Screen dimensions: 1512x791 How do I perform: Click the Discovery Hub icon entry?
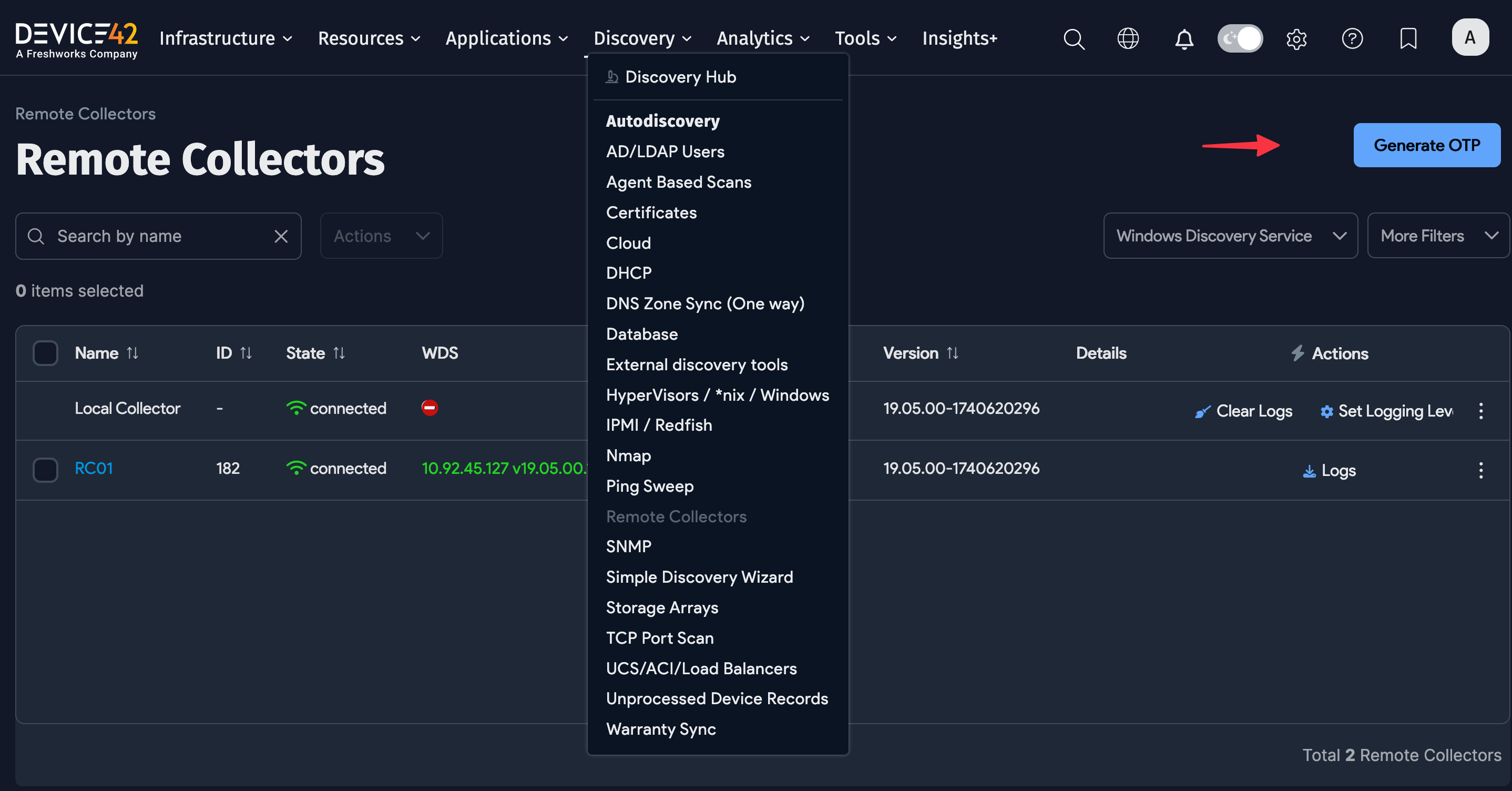pyautogui.click(x=612, y=76)
